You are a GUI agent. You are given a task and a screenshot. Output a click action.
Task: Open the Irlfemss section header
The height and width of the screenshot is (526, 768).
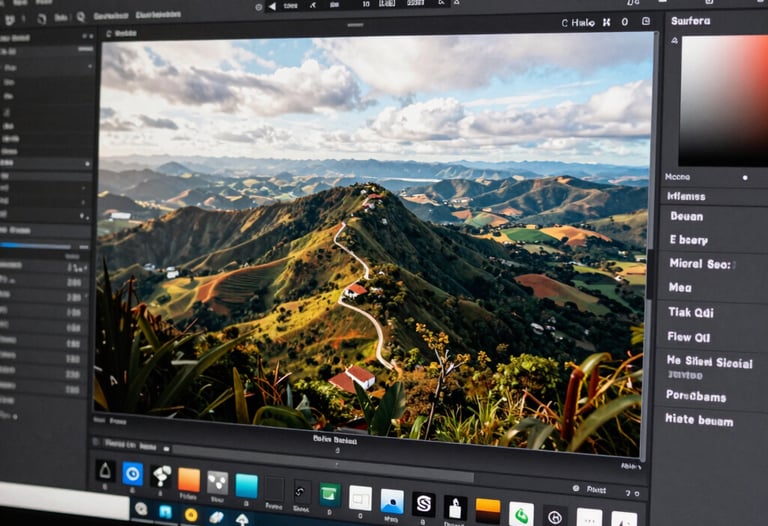coord(686,196)
